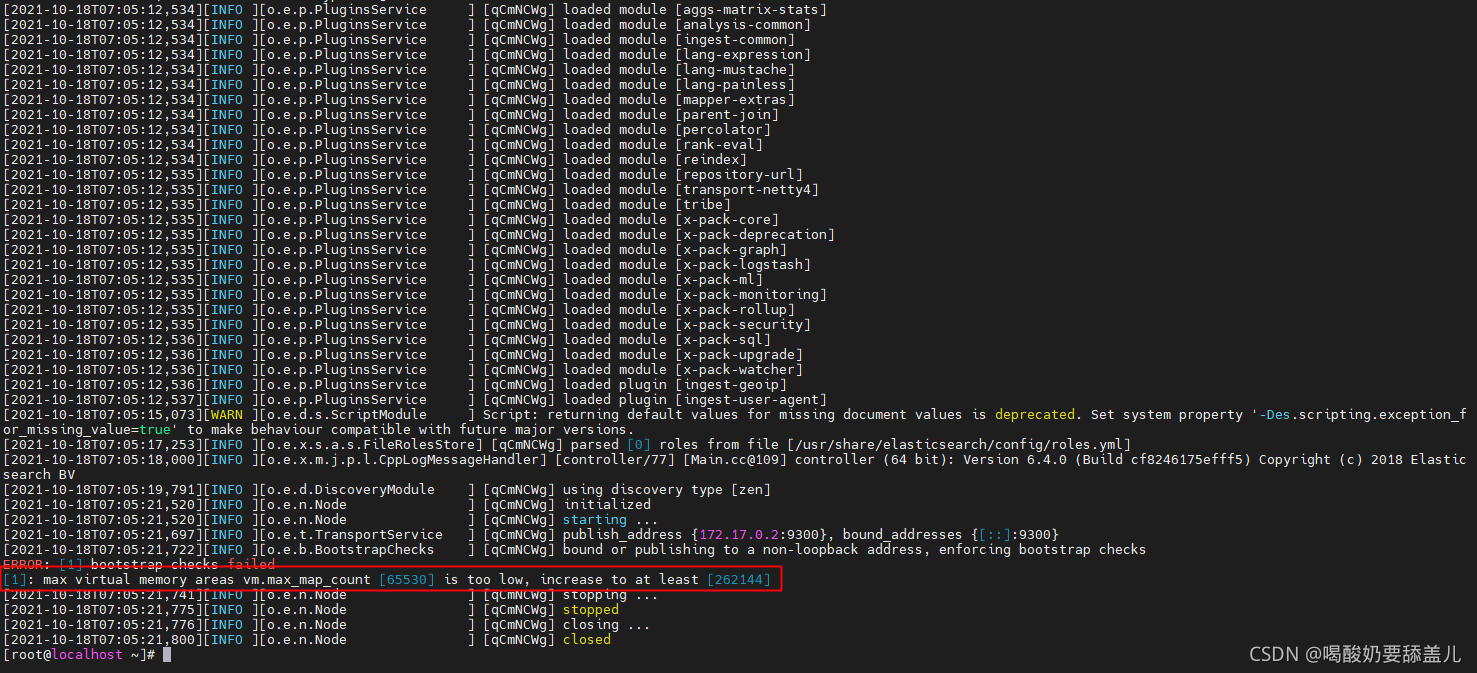Click the word stopping ...
Viewport: 1477px width, 673px height.
click(594, 595)
